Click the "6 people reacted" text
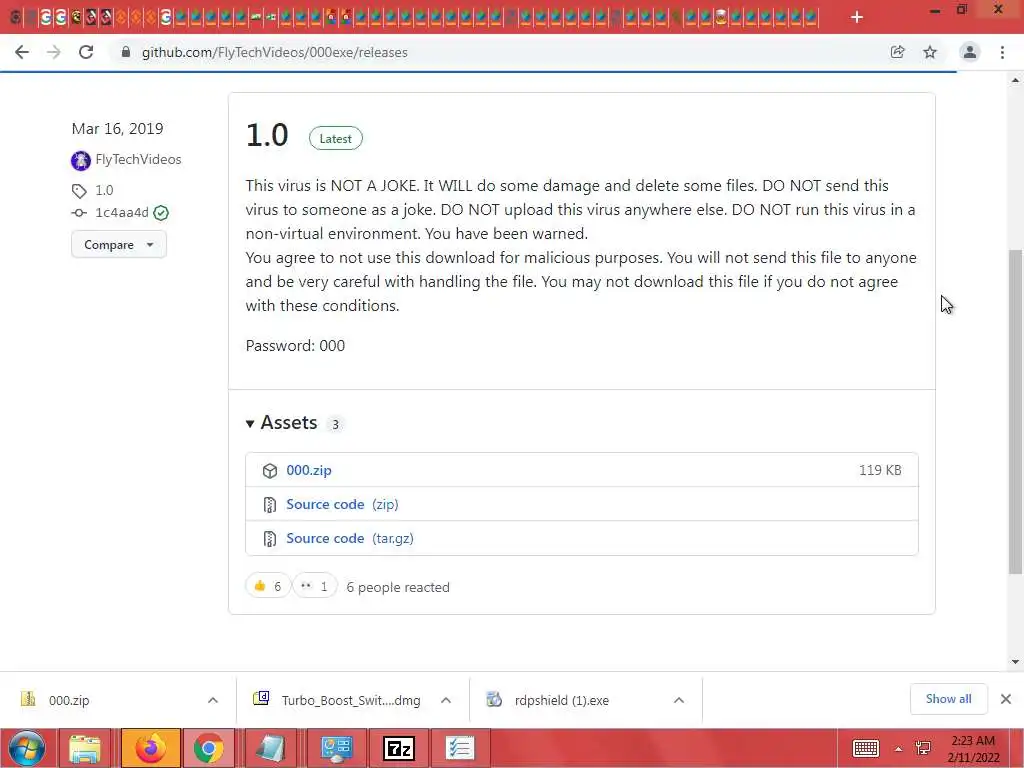The image size is (1024, 768). (398, 587)
